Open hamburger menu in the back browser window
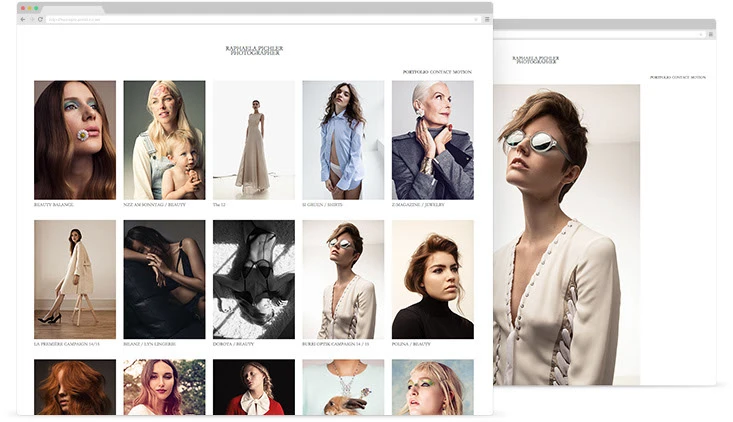This screenshot has height=422, width=733. point(710,34)
